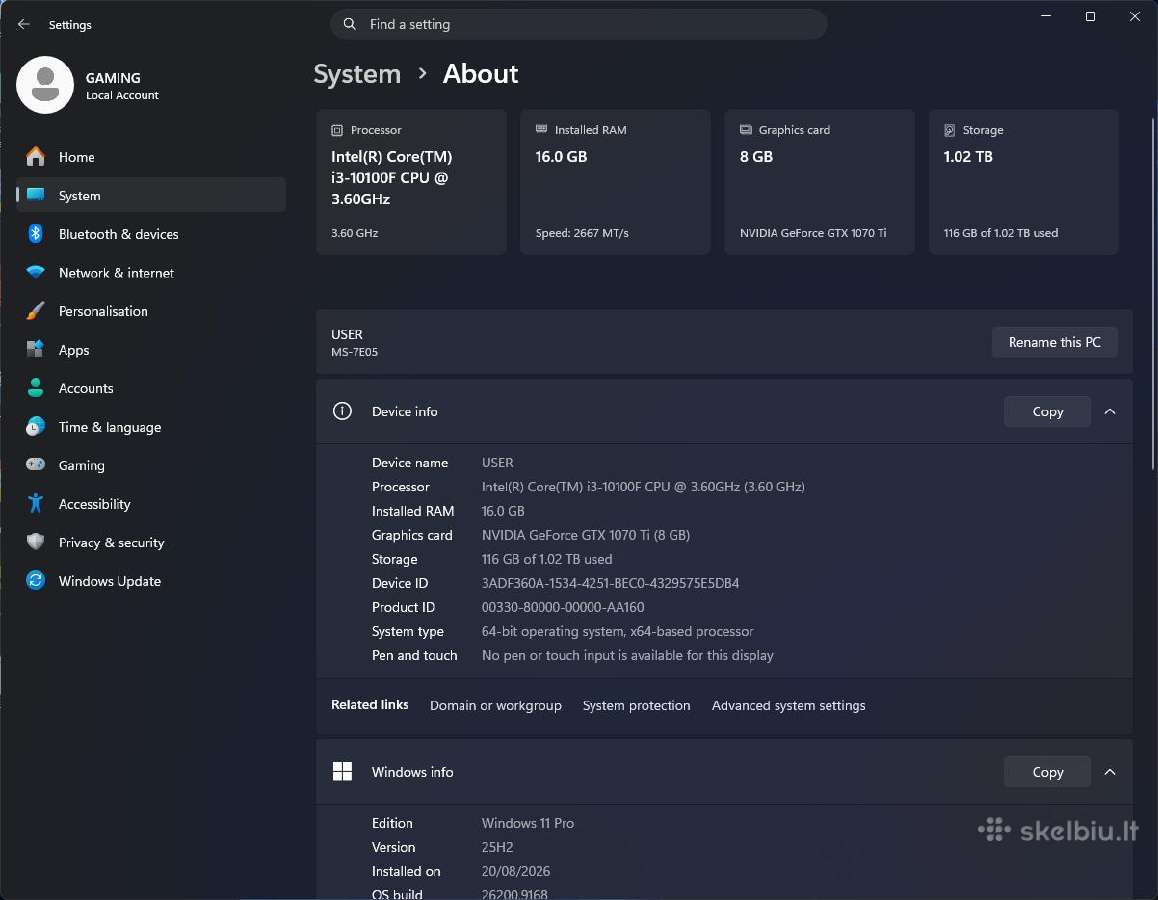Open Advanced system settings link

point(788,705)
